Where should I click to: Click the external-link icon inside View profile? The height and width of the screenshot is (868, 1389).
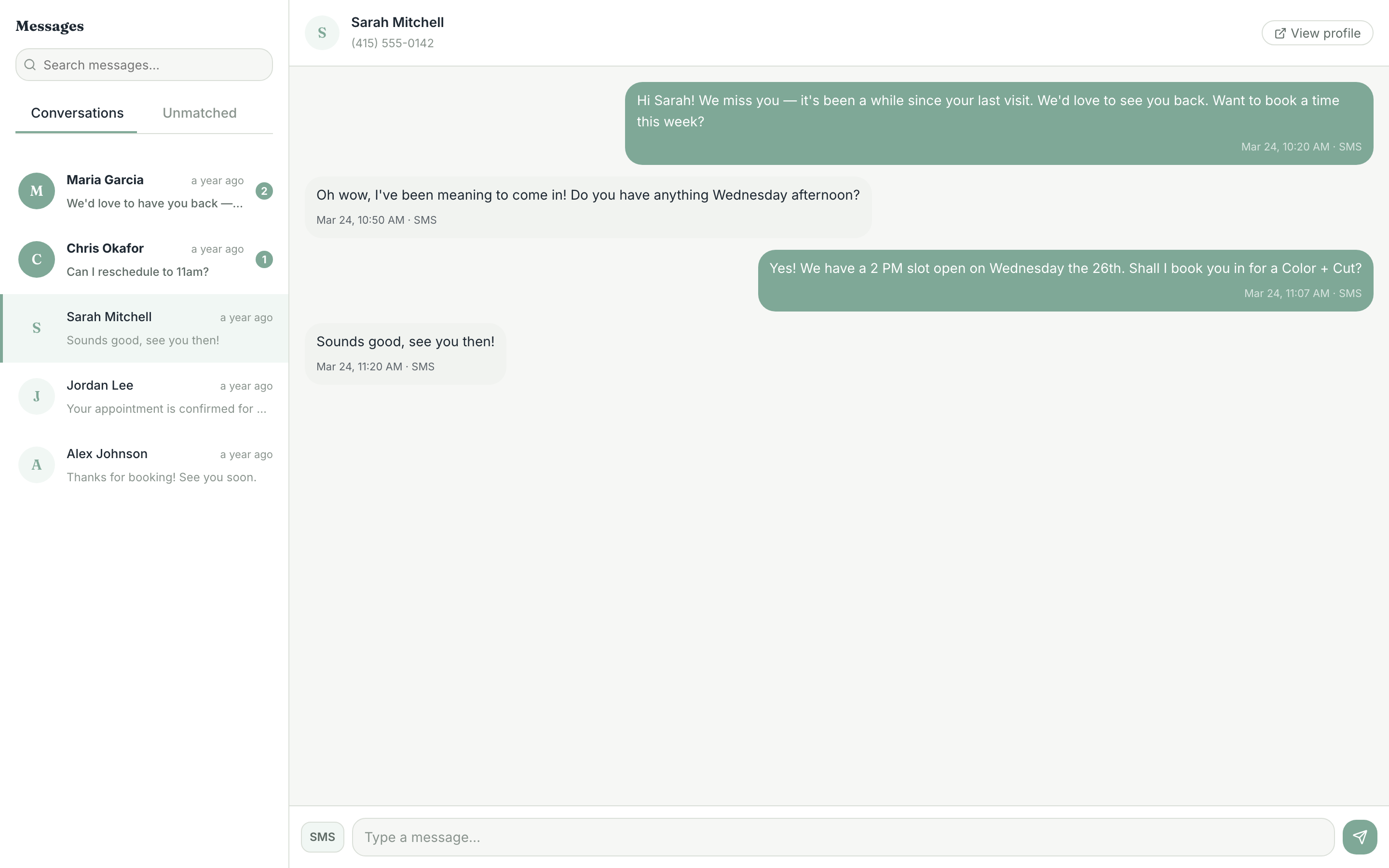point(1281,33)
